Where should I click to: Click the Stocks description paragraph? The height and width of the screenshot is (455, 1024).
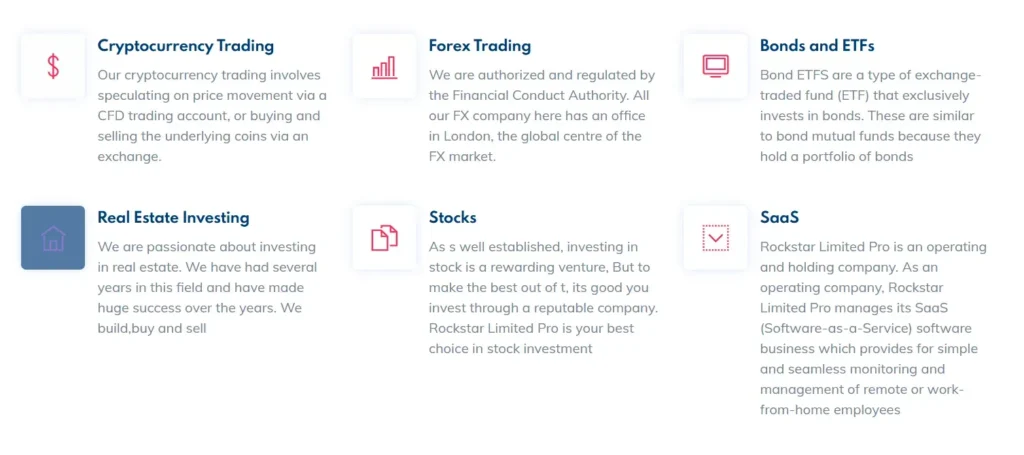pyautogui.click(x=543, y=297)
